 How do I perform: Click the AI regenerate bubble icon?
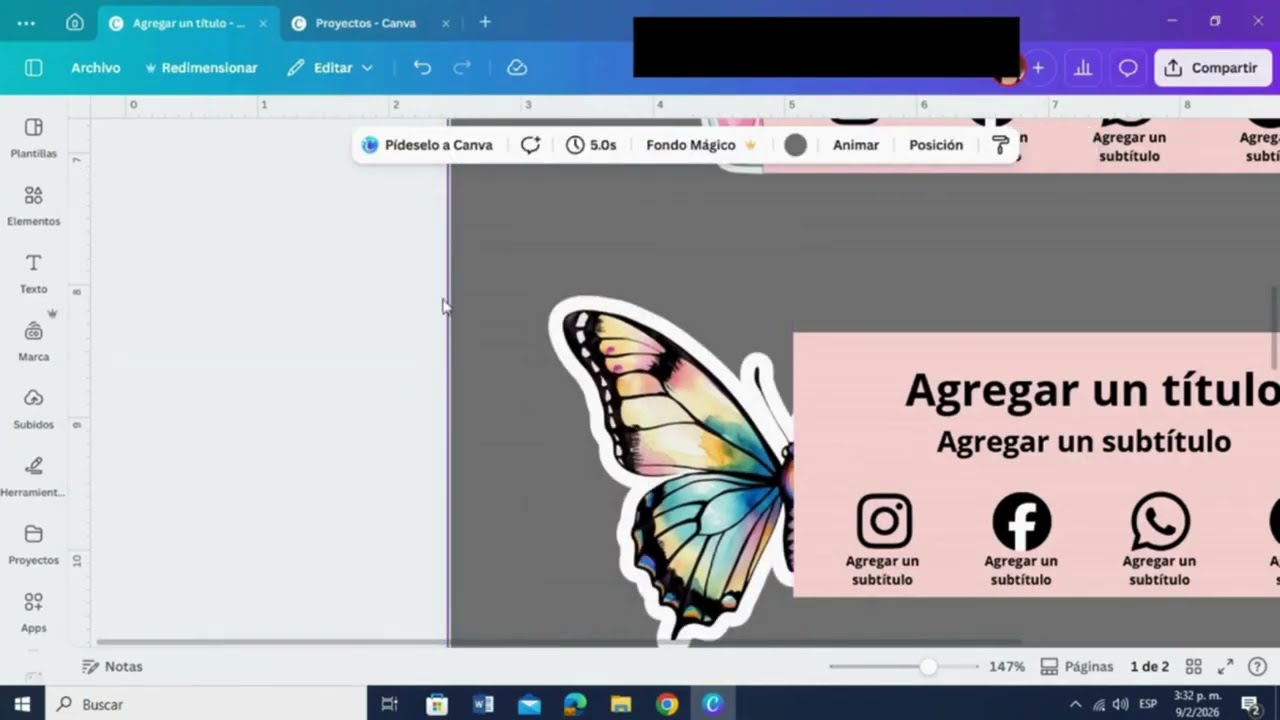[x=530, y=145]
